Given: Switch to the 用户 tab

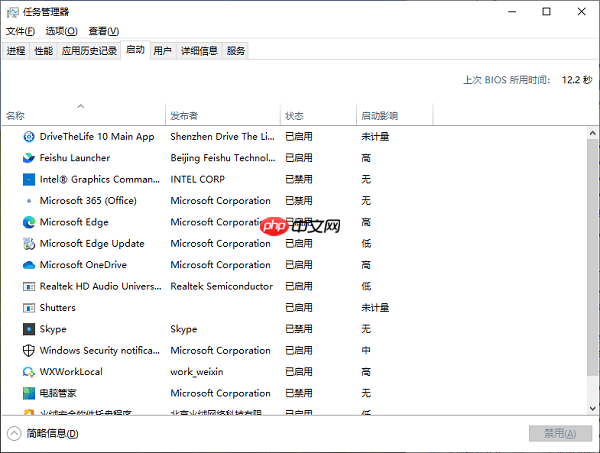Looking at the screenshot, I should click(x=163, y=51).
